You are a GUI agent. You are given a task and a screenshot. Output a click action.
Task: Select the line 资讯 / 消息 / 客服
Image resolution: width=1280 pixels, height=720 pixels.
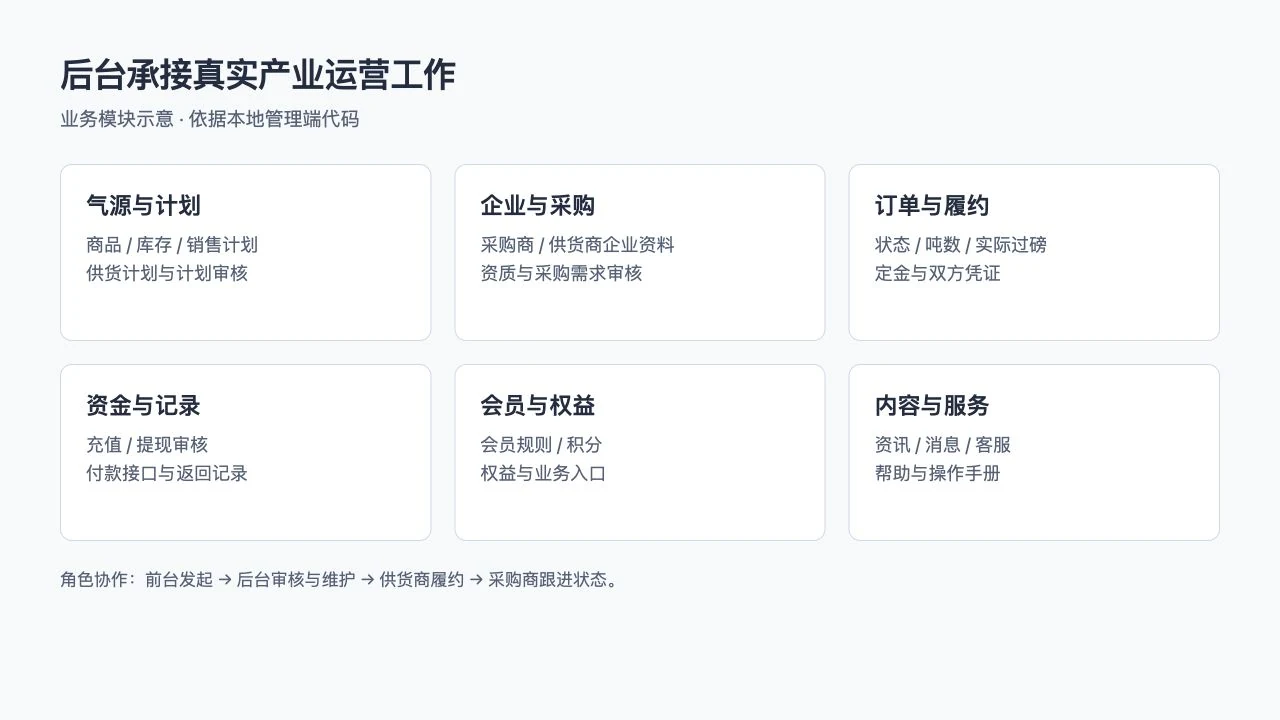pos(943,445)
